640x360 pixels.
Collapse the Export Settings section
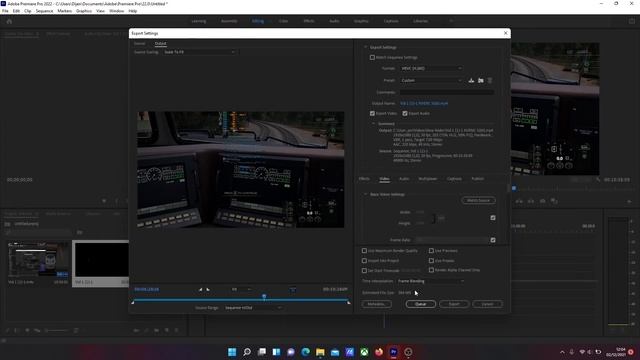coord(365,47)
